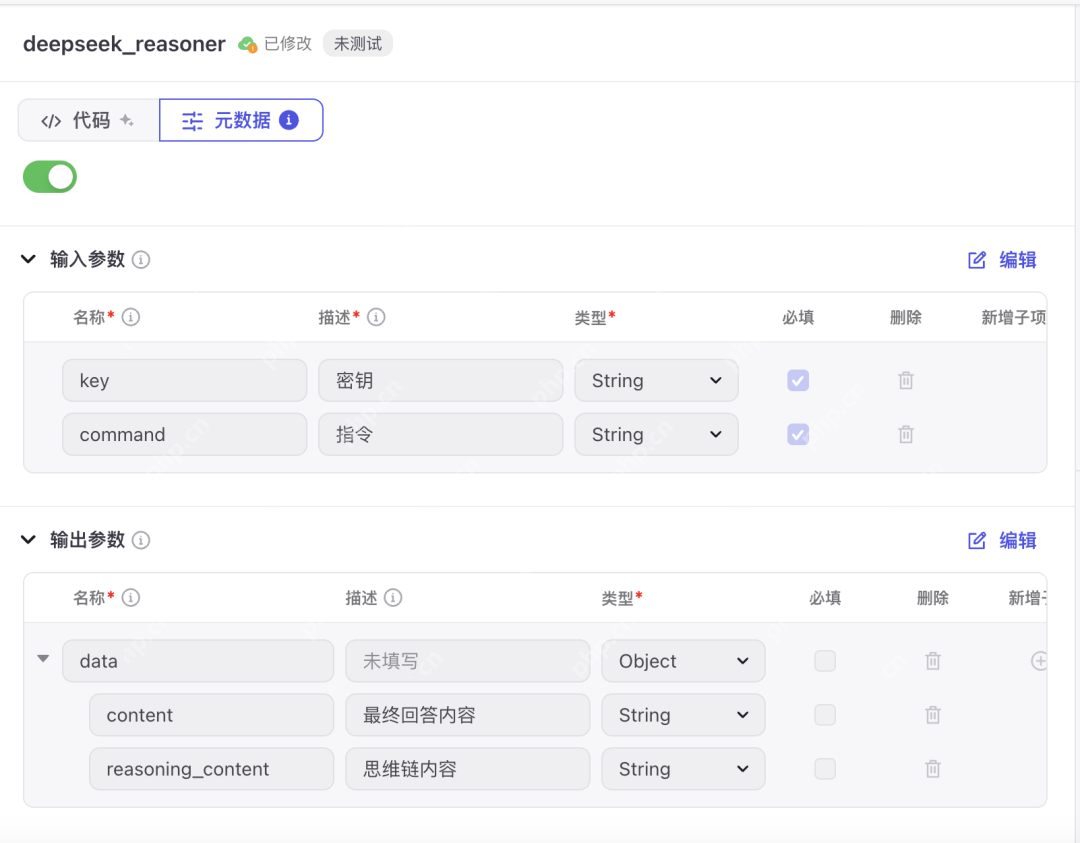Open Object type dropdown for data

pyautogui.click(x=683, y=661)
